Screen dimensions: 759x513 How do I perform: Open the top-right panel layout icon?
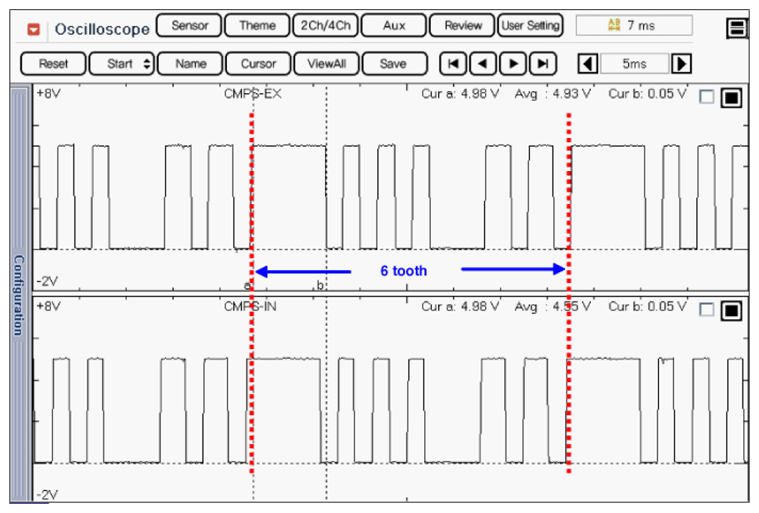click(x=737, y=28)
